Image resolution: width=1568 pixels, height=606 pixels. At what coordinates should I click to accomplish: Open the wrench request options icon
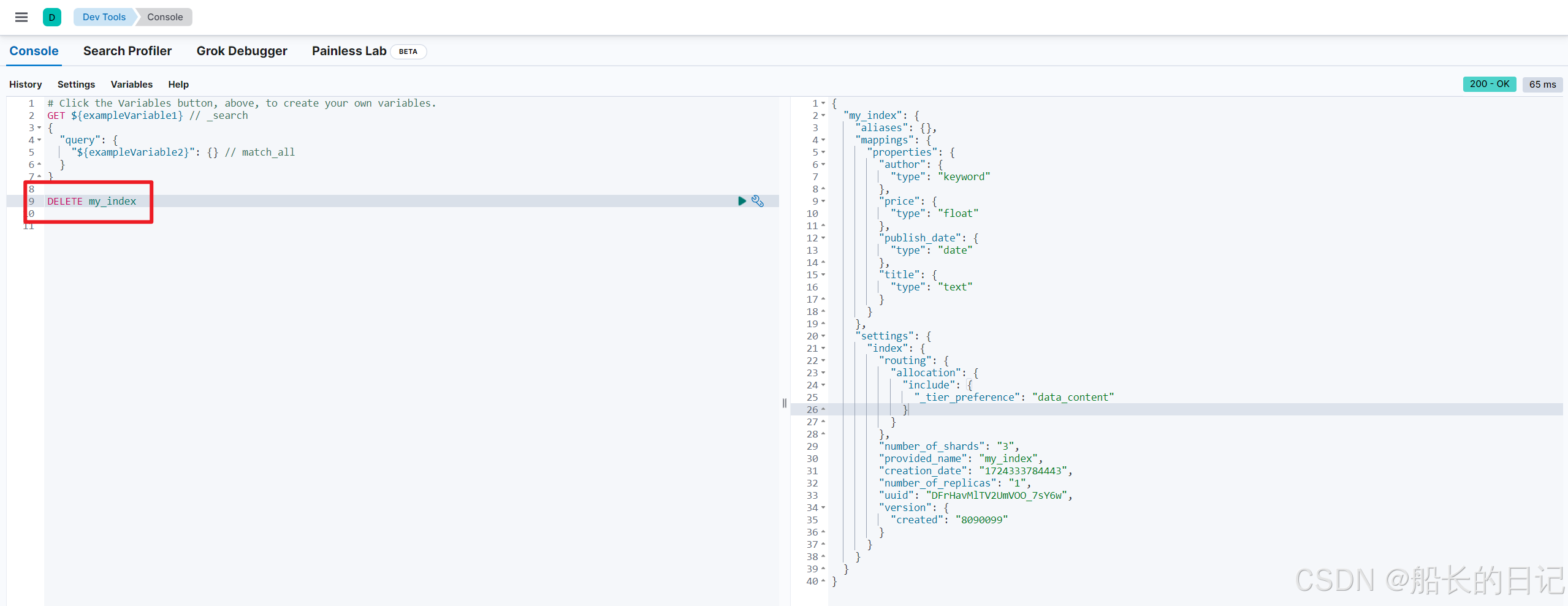(758, 201)
